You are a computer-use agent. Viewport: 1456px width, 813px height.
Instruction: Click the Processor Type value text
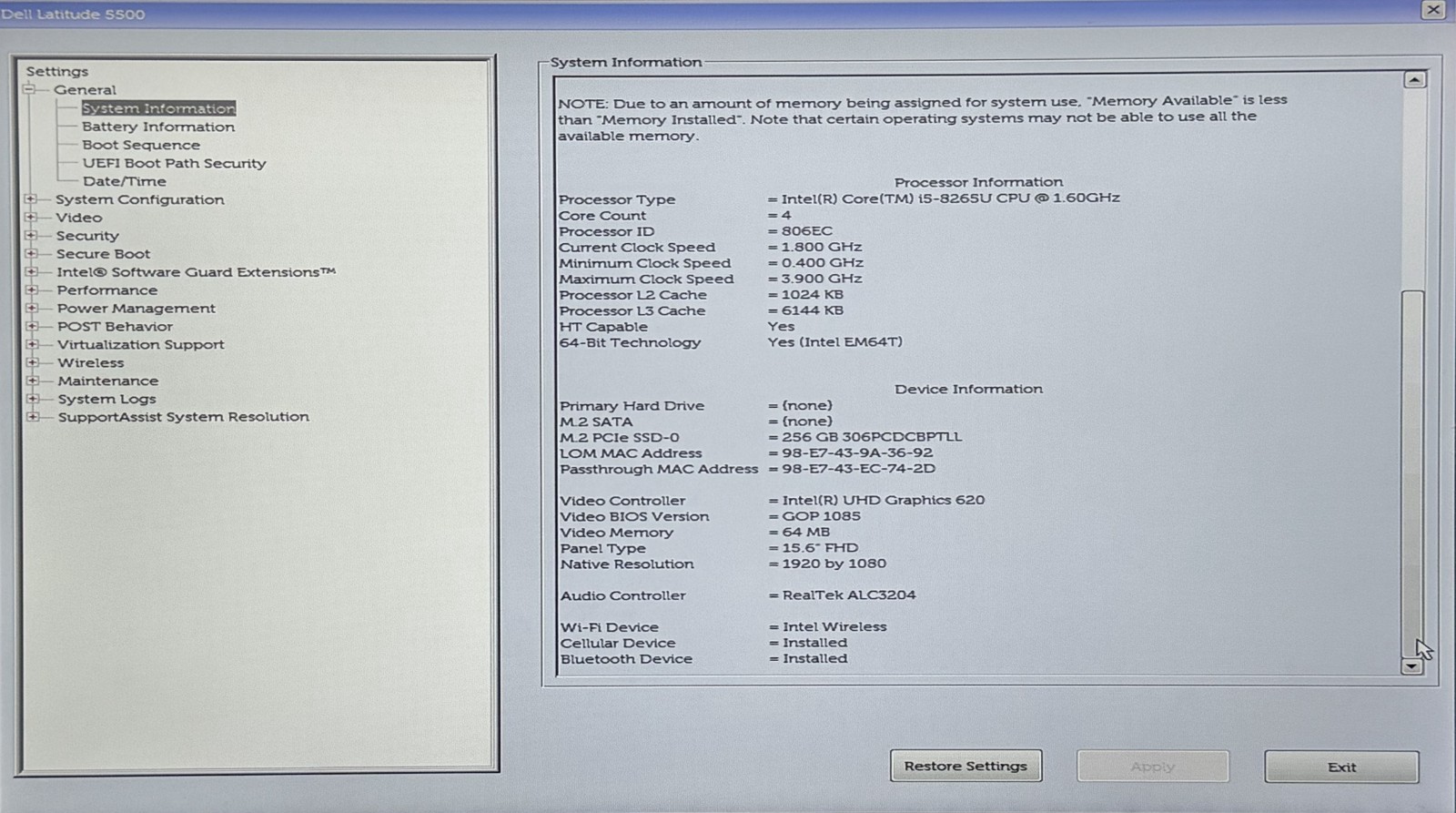coord(950,198)
